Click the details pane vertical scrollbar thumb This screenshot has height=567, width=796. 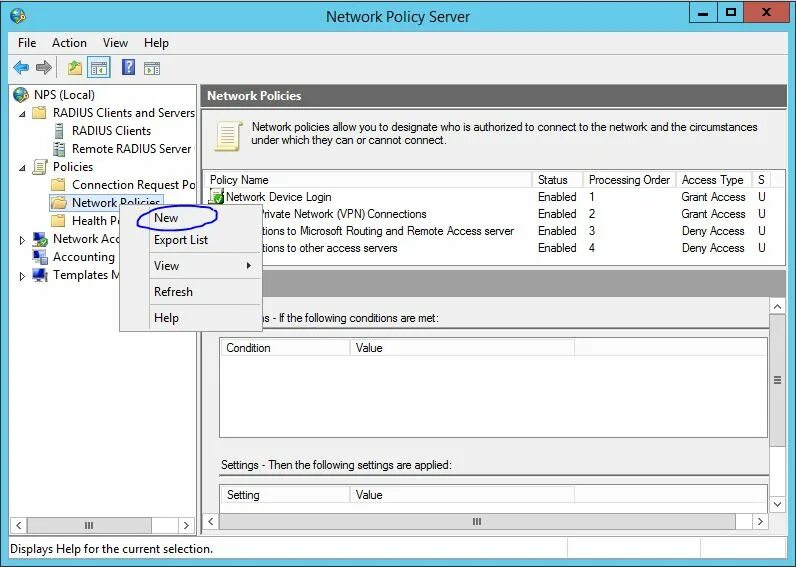coord(777,380)
